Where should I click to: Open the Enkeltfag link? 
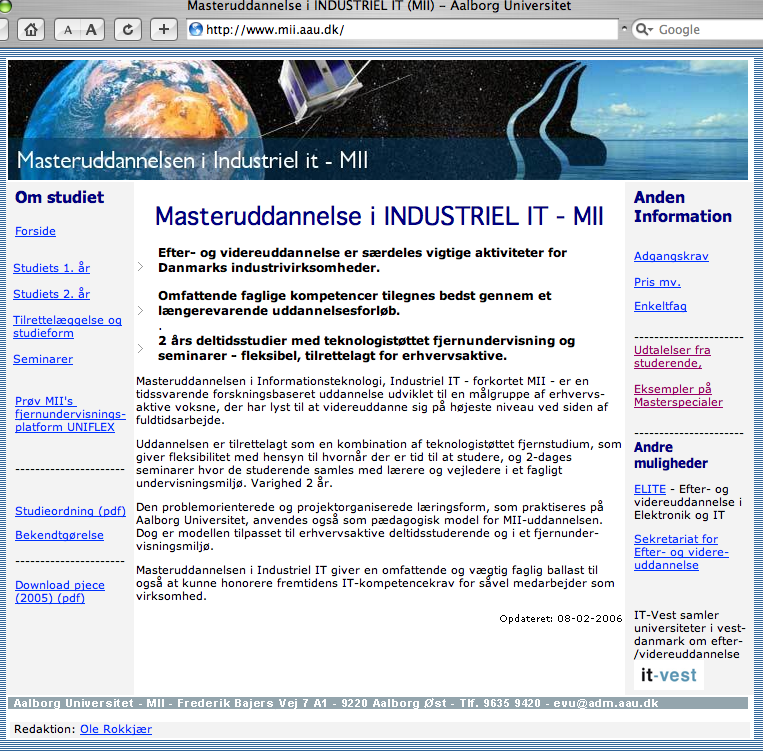(660, 306)
